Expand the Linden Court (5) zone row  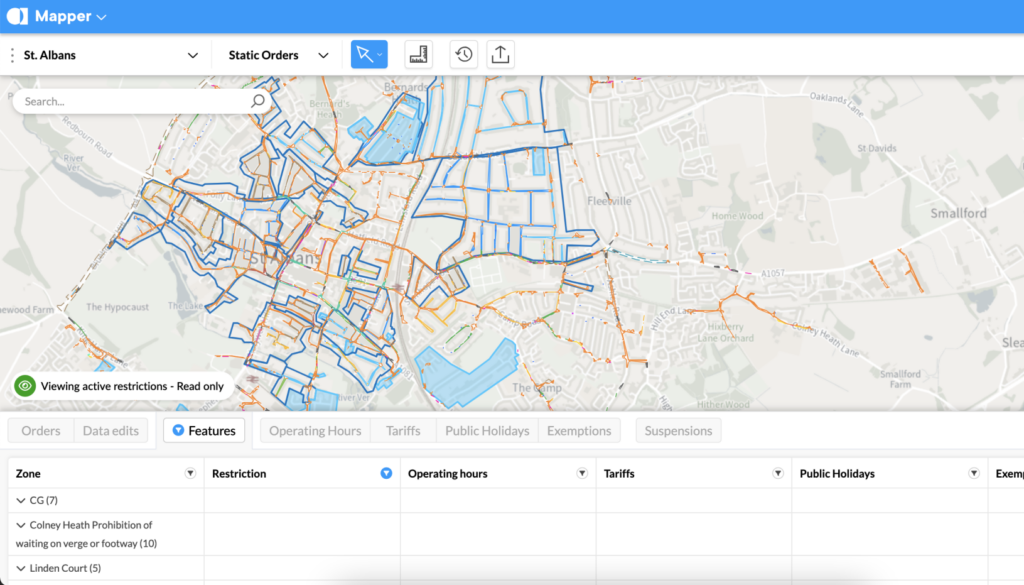(x=21, y=568)
